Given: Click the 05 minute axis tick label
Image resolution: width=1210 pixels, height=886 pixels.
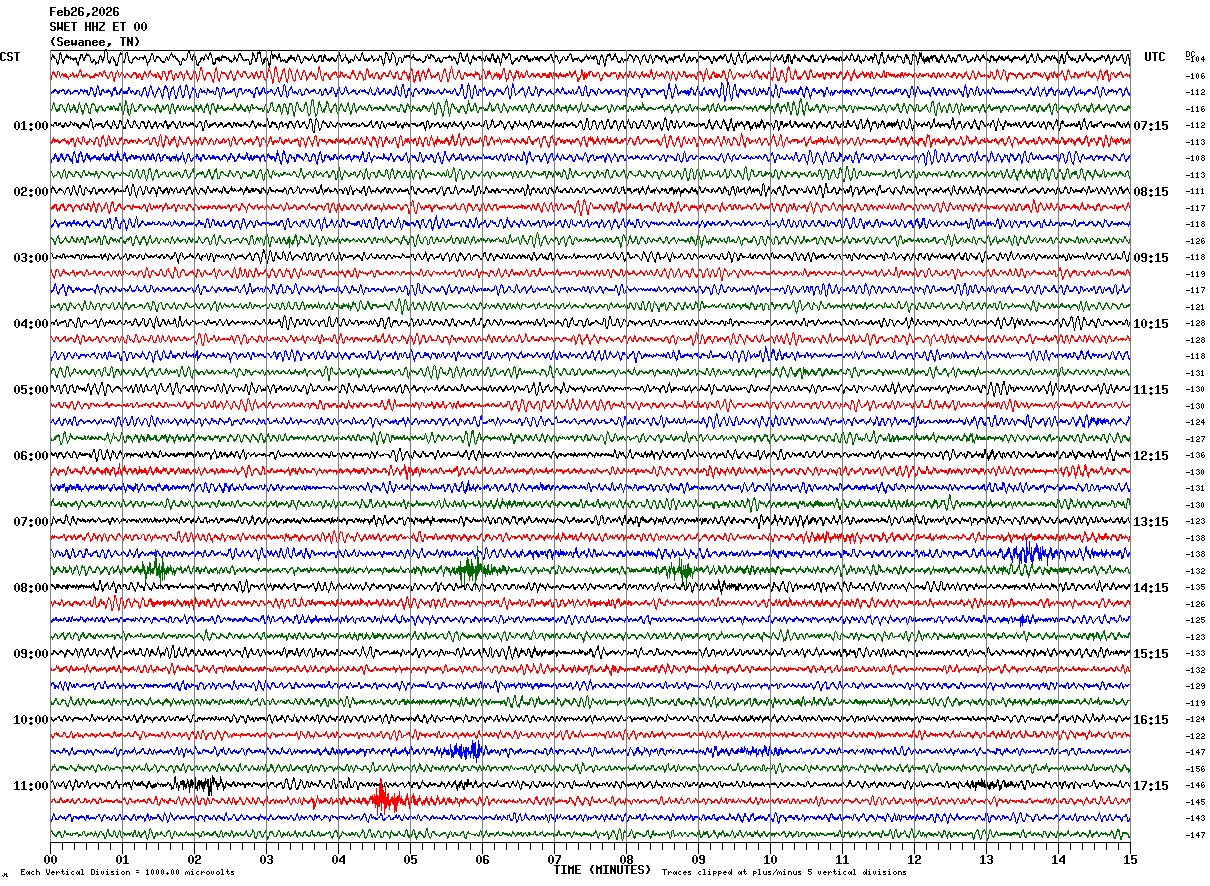Looking at the screenshot, I should 410,859.
